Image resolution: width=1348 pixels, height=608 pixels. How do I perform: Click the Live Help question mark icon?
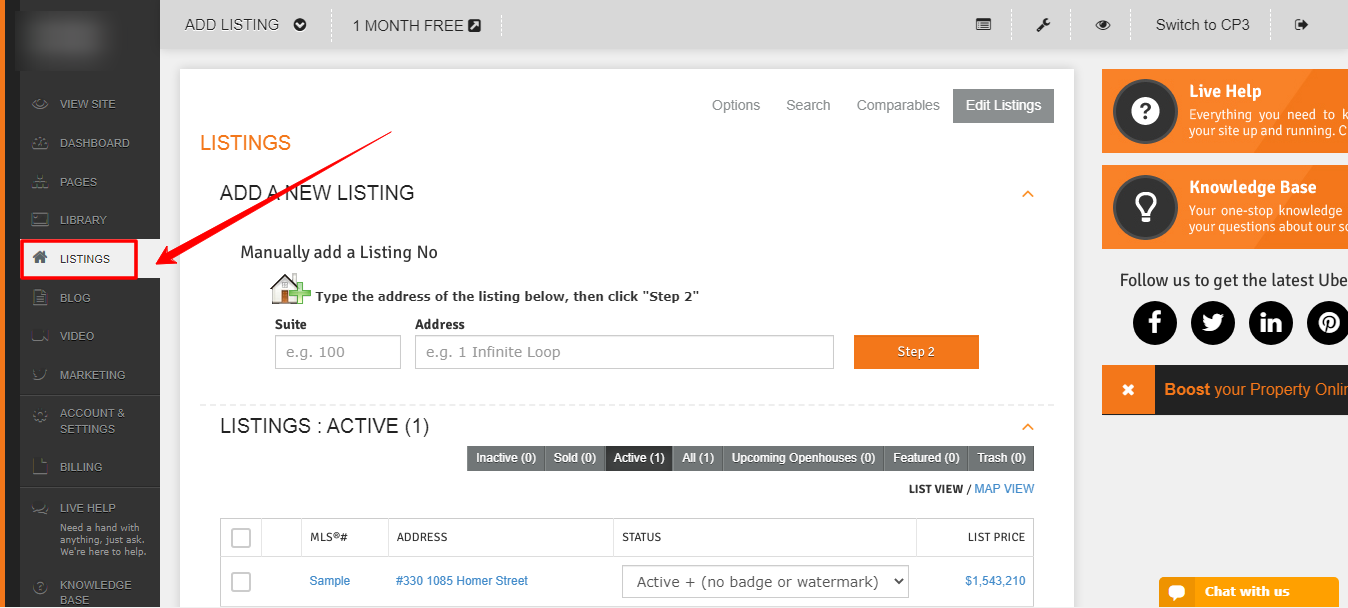tap(1145, 111)
